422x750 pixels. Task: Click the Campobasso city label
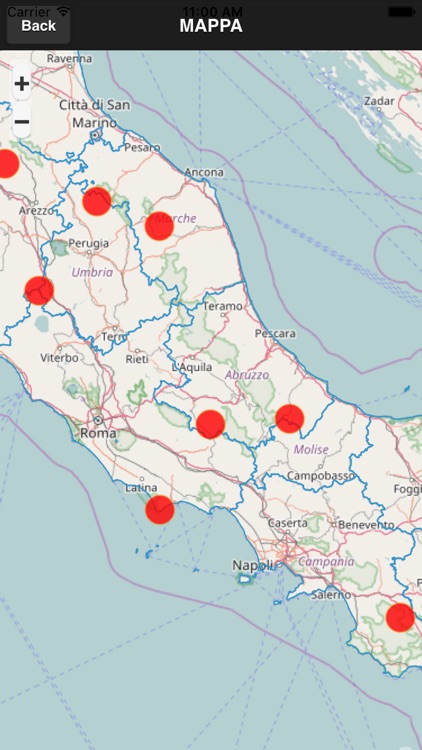click(321, 476)
